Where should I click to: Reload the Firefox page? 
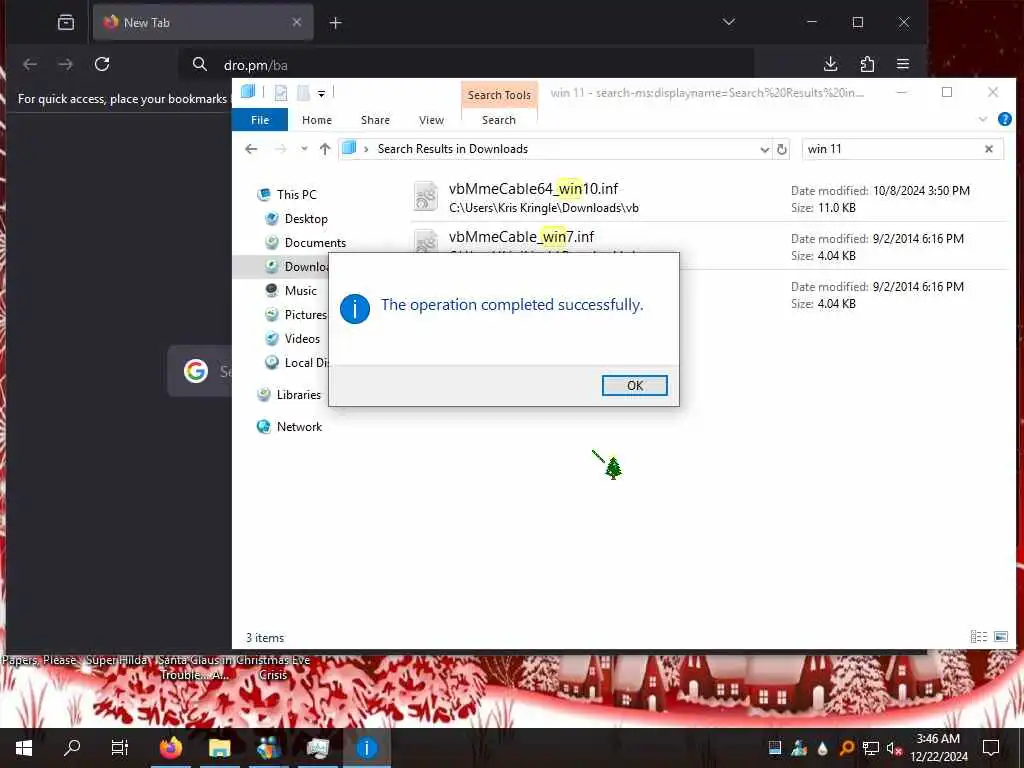(x=102, y=64)
